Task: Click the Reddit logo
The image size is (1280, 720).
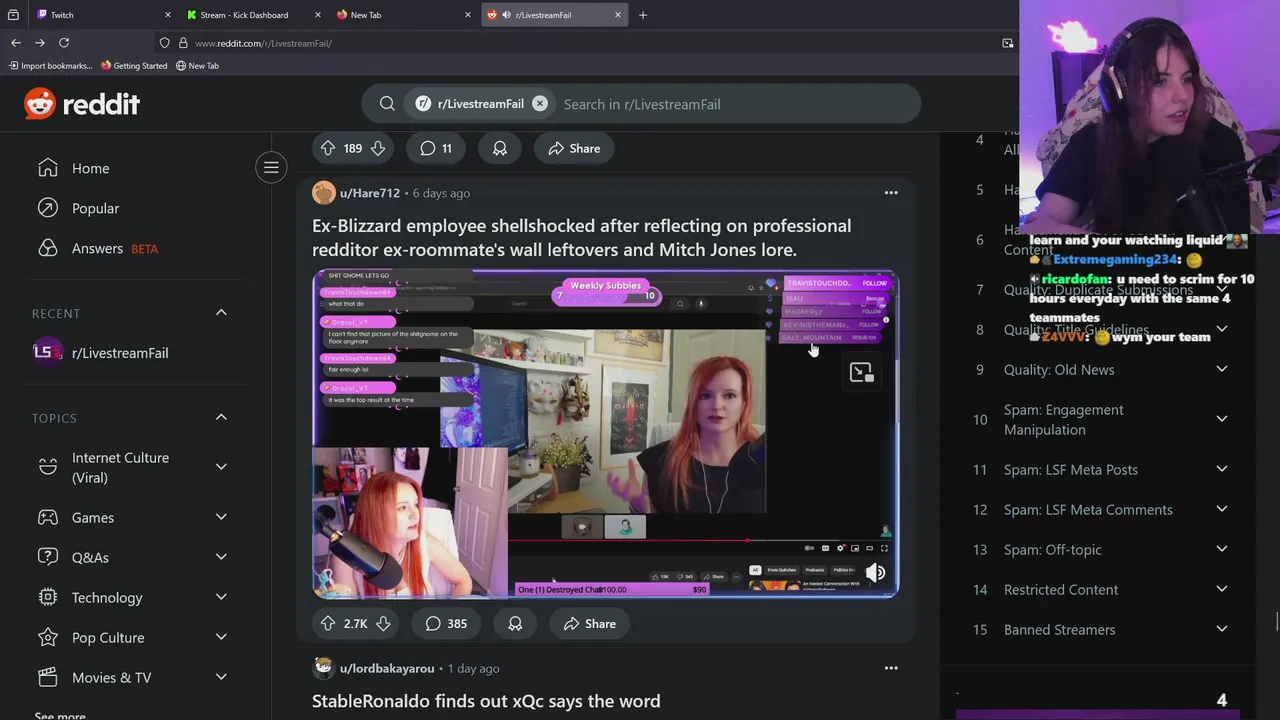Action: point(82,104)
